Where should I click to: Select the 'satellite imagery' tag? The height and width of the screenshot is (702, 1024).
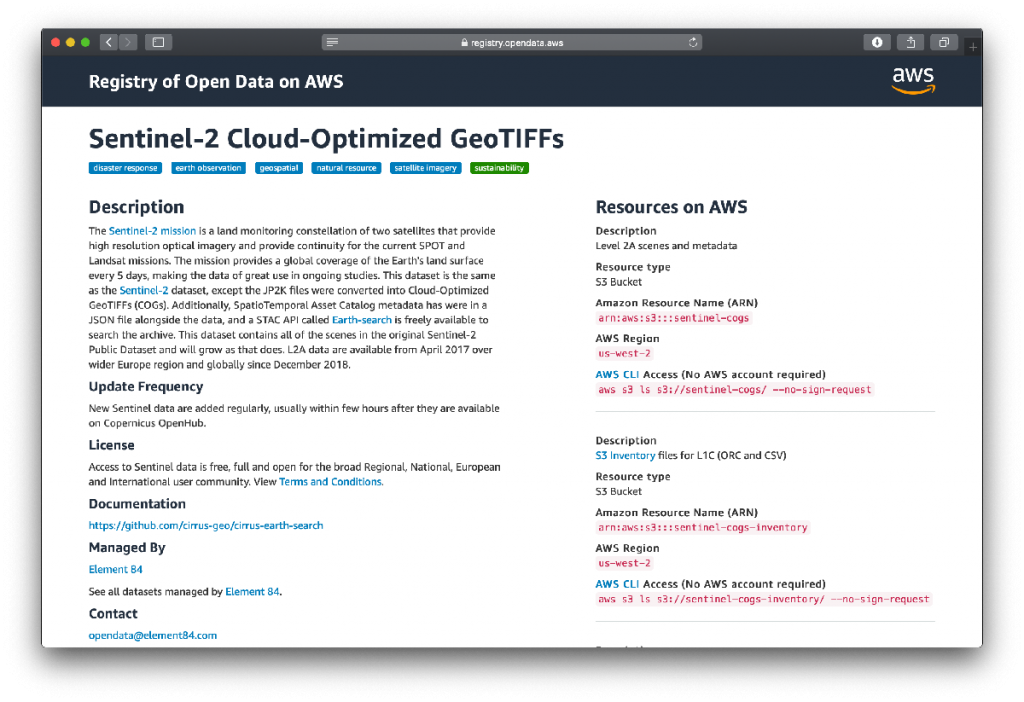point(425,168)
